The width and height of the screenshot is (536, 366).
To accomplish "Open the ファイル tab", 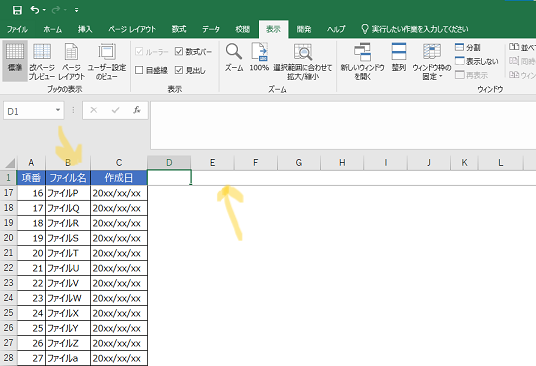I will (x=17, y=29).
